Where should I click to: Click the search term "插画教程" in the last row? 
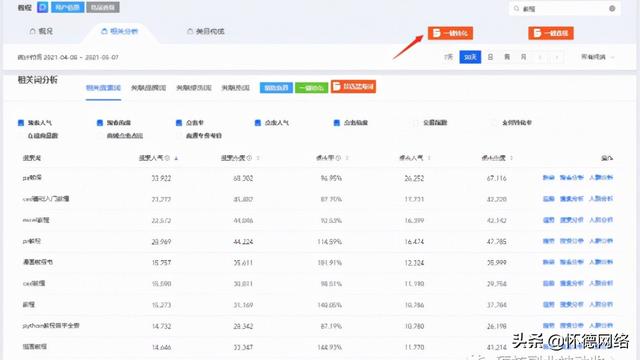pos(35,347)
